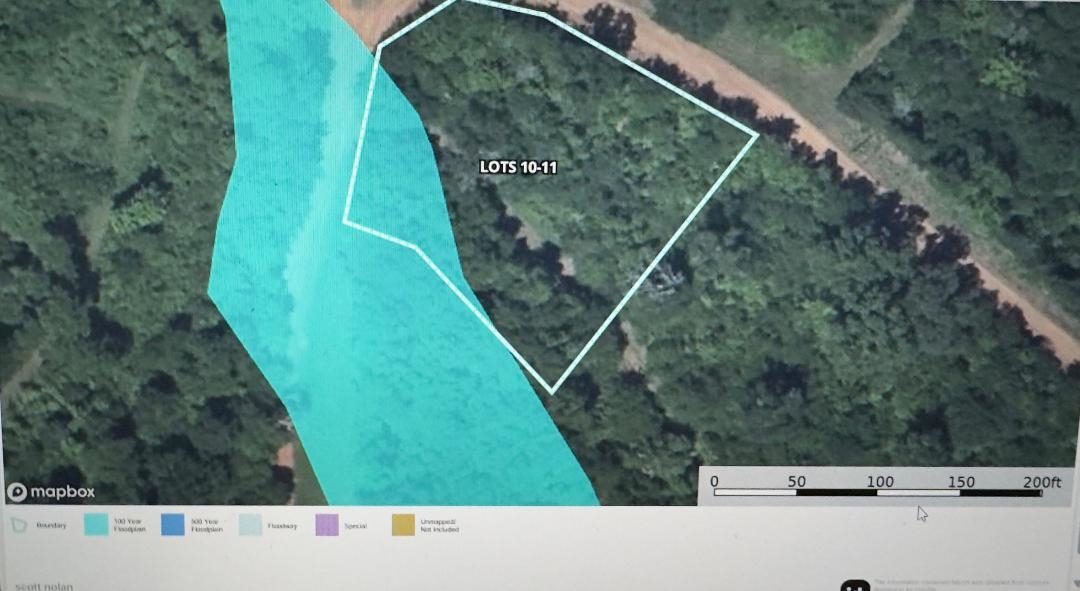The image size is (1080, 591).
Task: Click the 200ft mark on scale bar
Action: click(1041, 482)
